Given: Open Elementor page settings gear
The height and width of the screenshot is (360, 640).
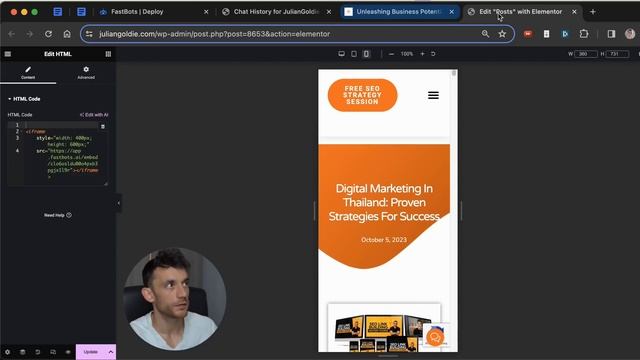Looking at the screenshot, I should pyautogui.click(x=7, y=352).
